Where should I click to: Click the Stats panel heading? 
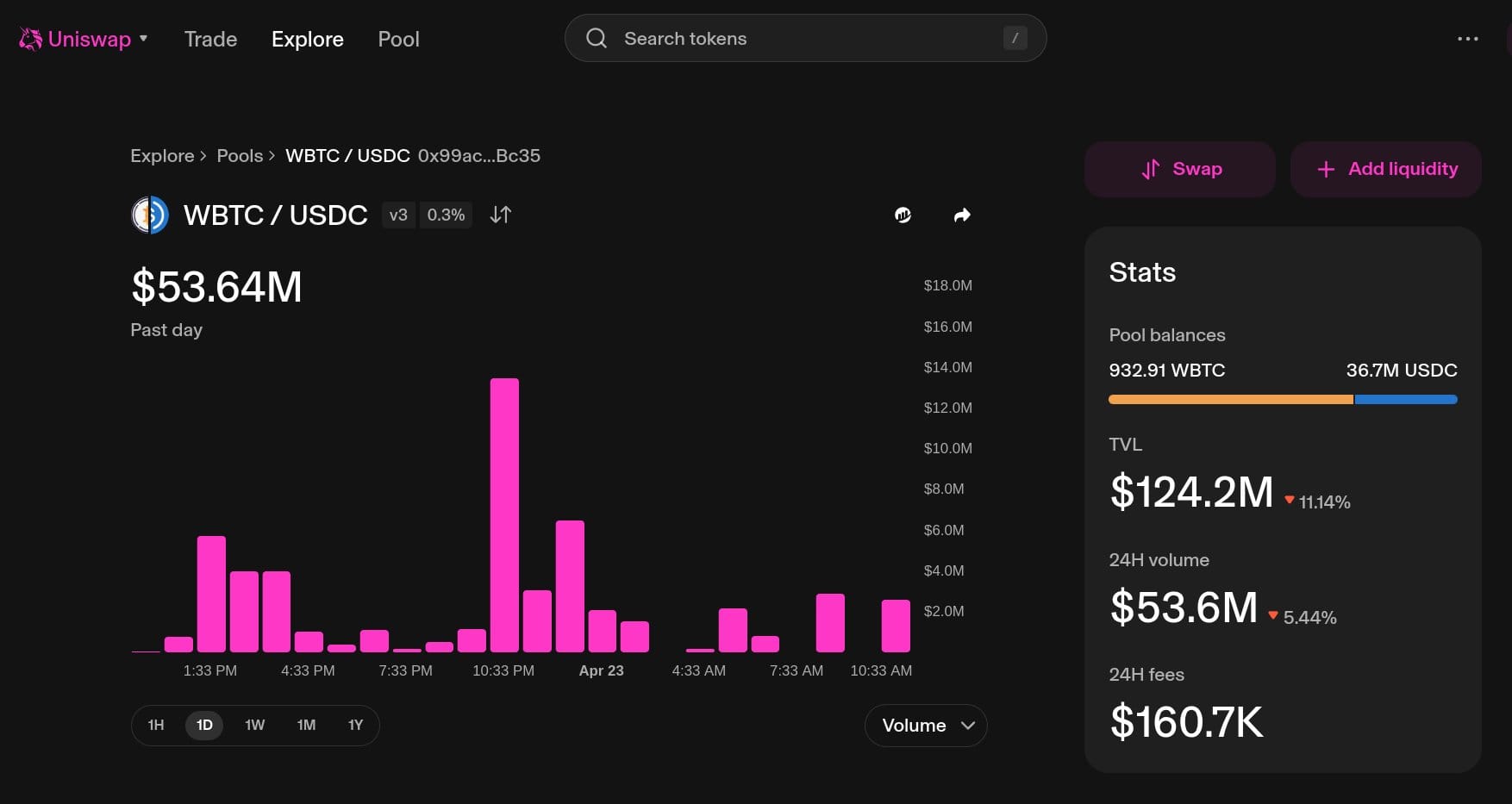1142,272
